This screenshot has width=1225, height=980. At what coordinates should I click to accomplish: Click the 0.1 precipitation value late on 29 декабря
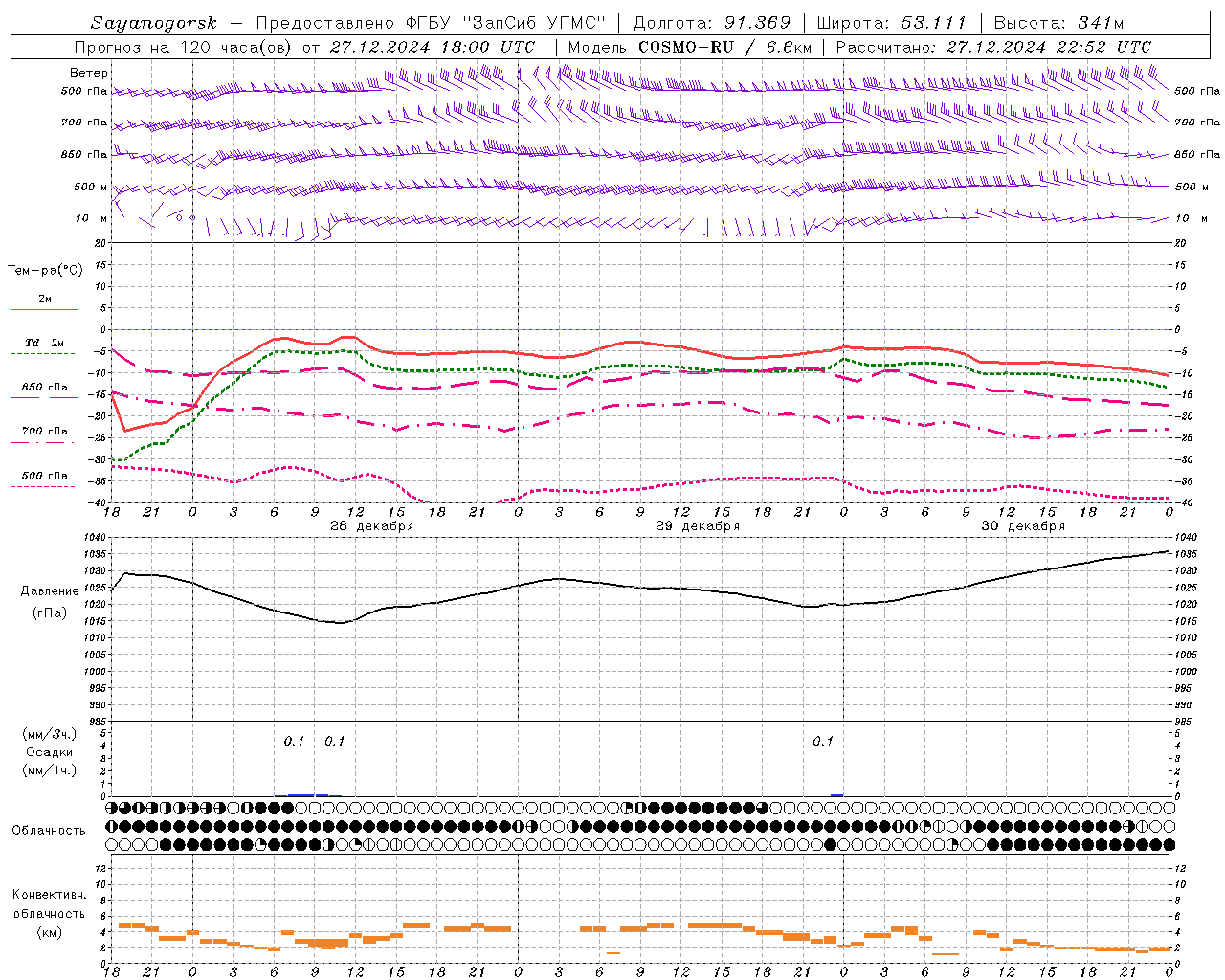(x=823, y=741)
